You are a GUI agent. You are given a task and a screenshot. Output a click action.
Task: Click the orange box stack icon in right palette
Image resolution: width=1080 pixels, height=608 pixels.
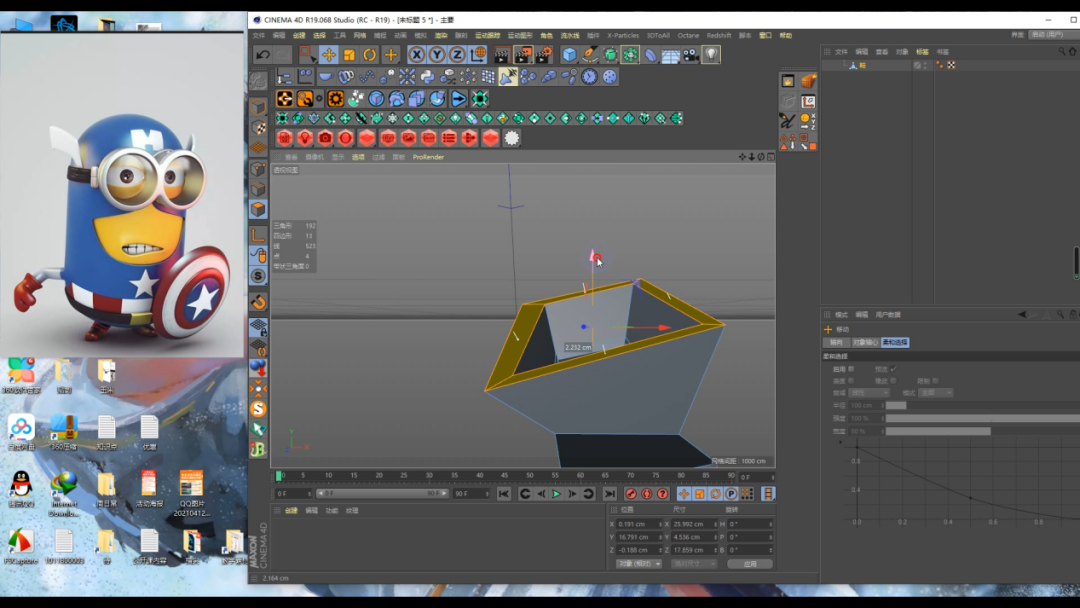pyautogui.click(x=808, y=81)
